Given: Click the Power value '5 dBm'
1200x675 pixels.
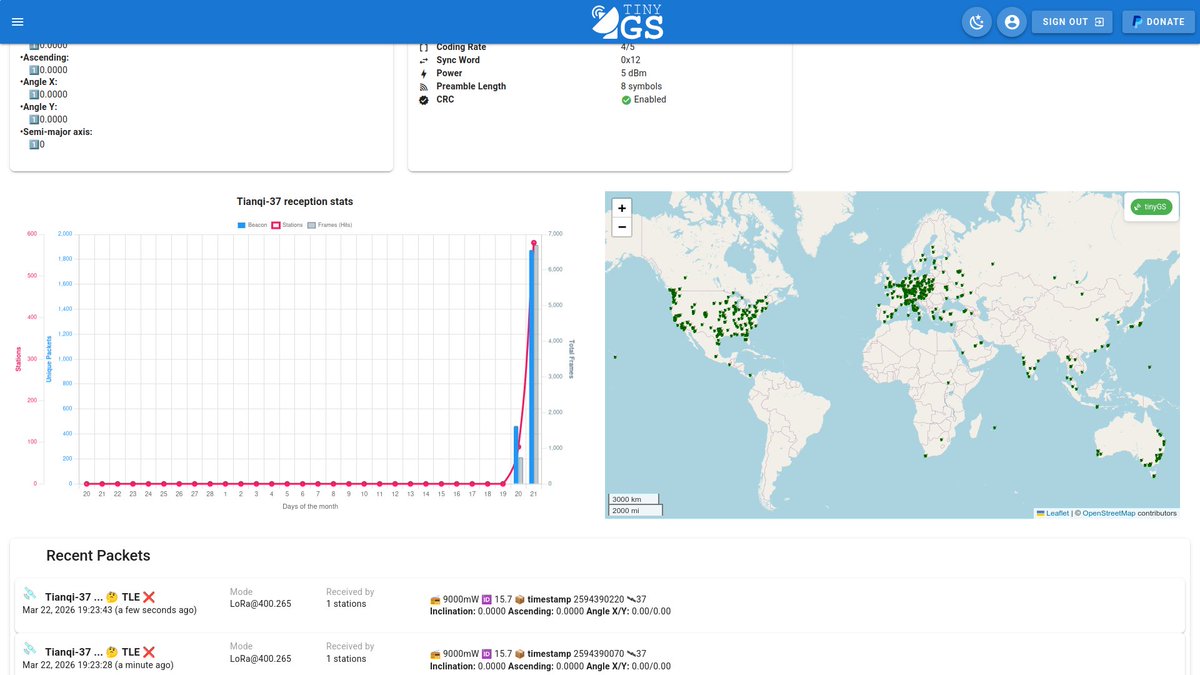Looking at the screenshot, I should tap(635, 73).
